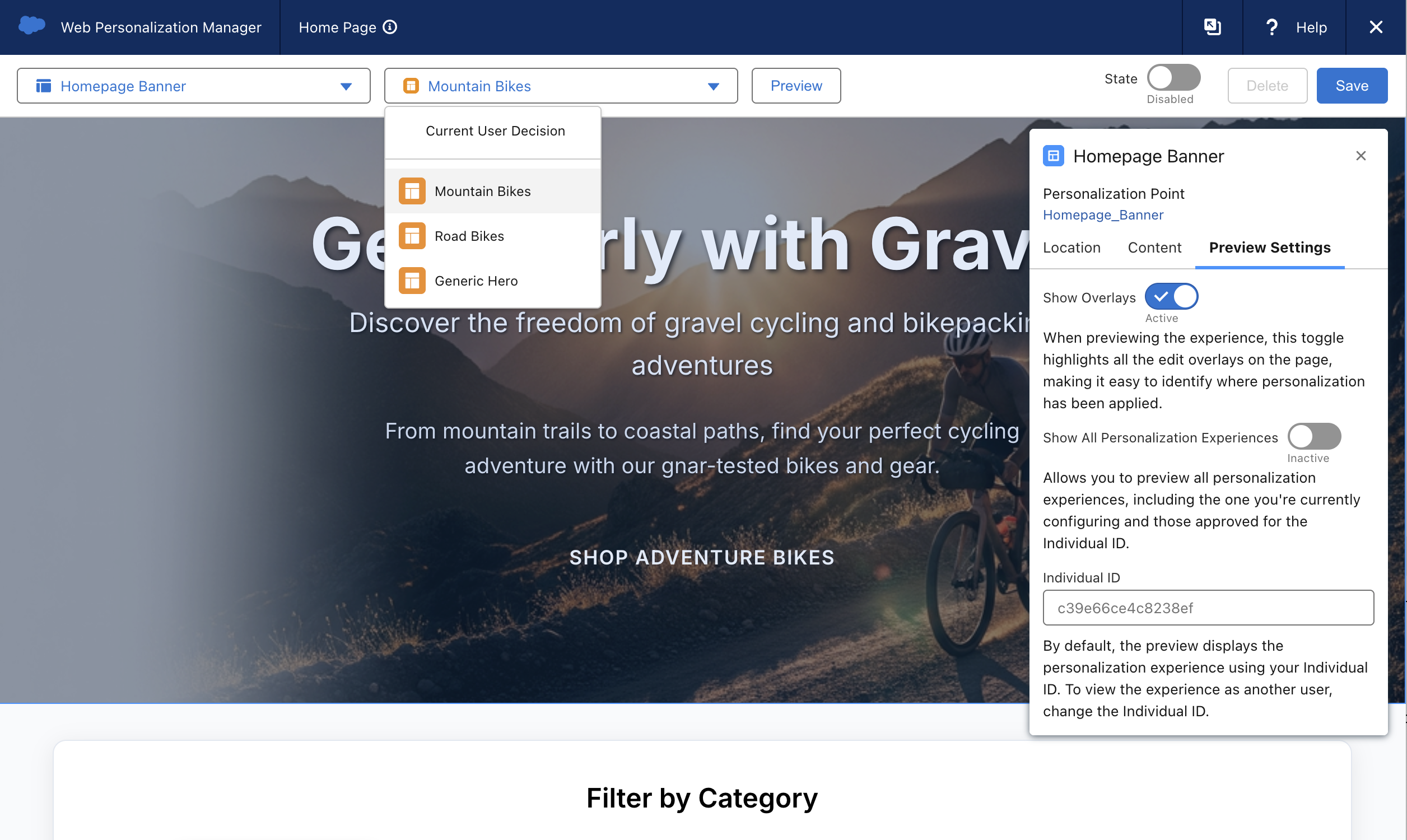
Task: Enable the State toggle
Action: tap(1173, 77)
